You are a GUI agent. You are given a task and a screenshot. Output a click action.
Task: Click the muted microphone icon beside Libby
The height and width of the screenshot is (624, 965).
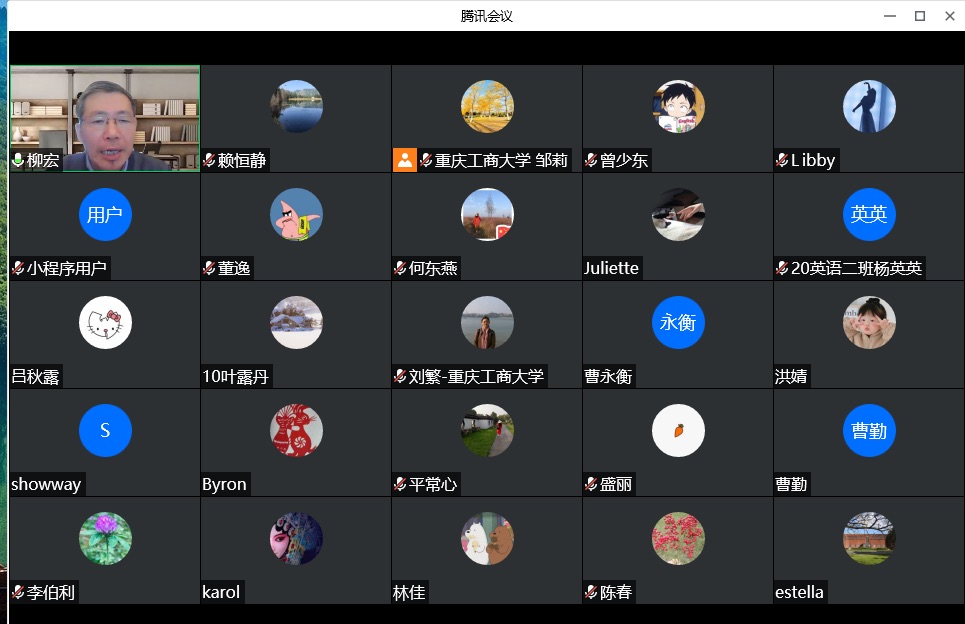782,161
